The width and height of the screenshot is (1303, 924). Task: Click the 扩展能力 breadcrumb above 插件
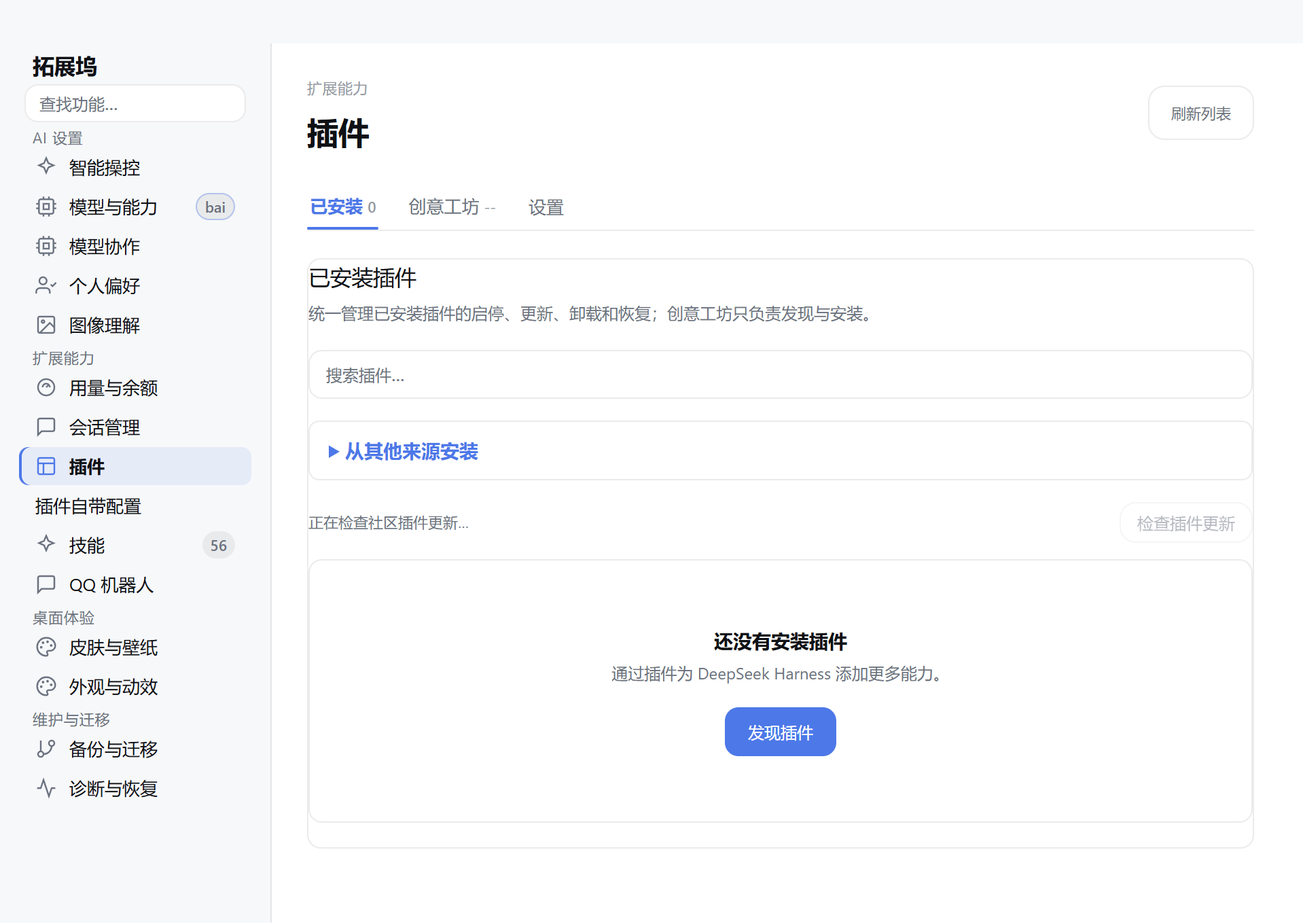[x=337, y=88]
